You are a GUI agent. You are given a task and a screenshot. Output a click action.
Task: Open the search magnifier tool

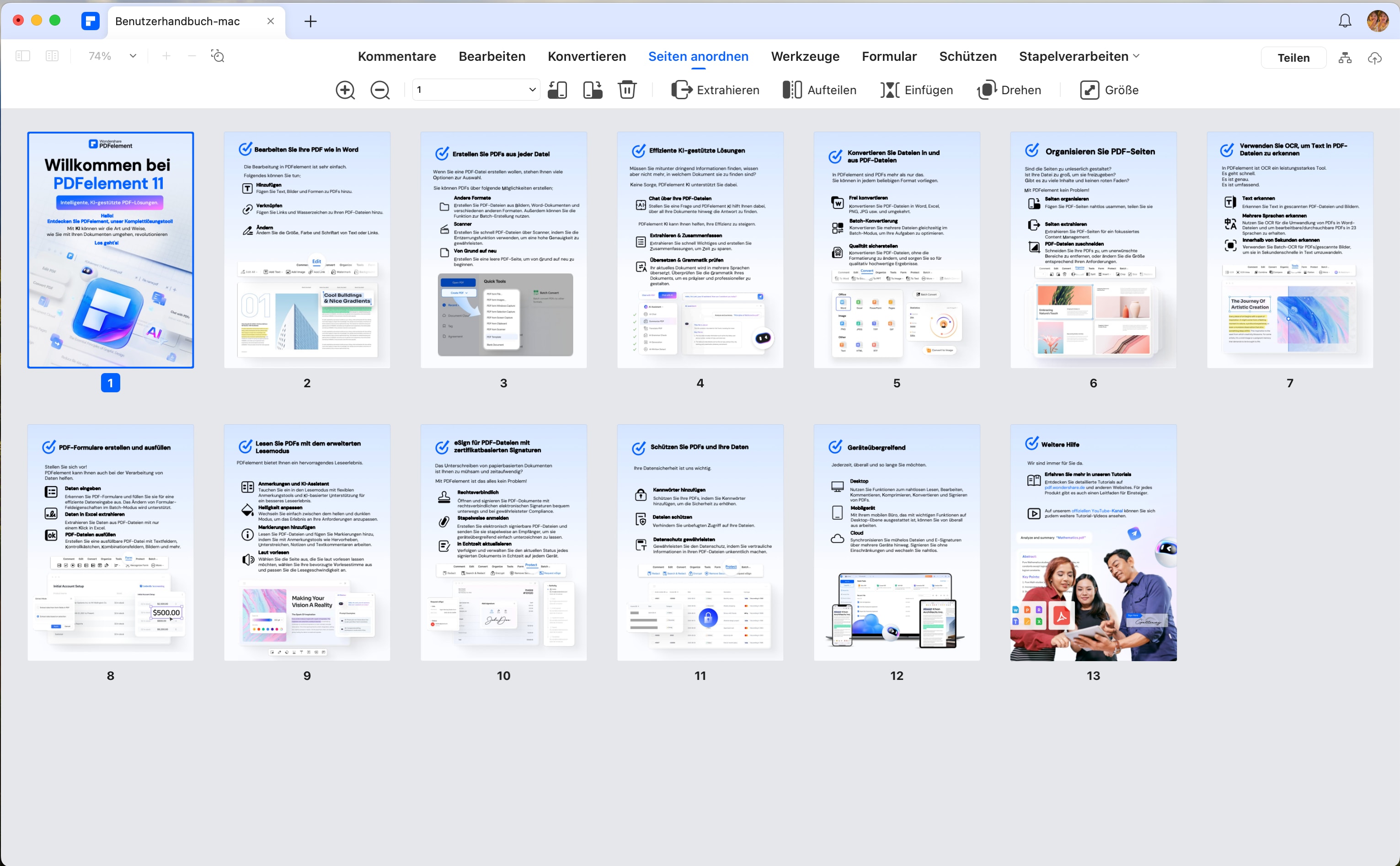218,56
